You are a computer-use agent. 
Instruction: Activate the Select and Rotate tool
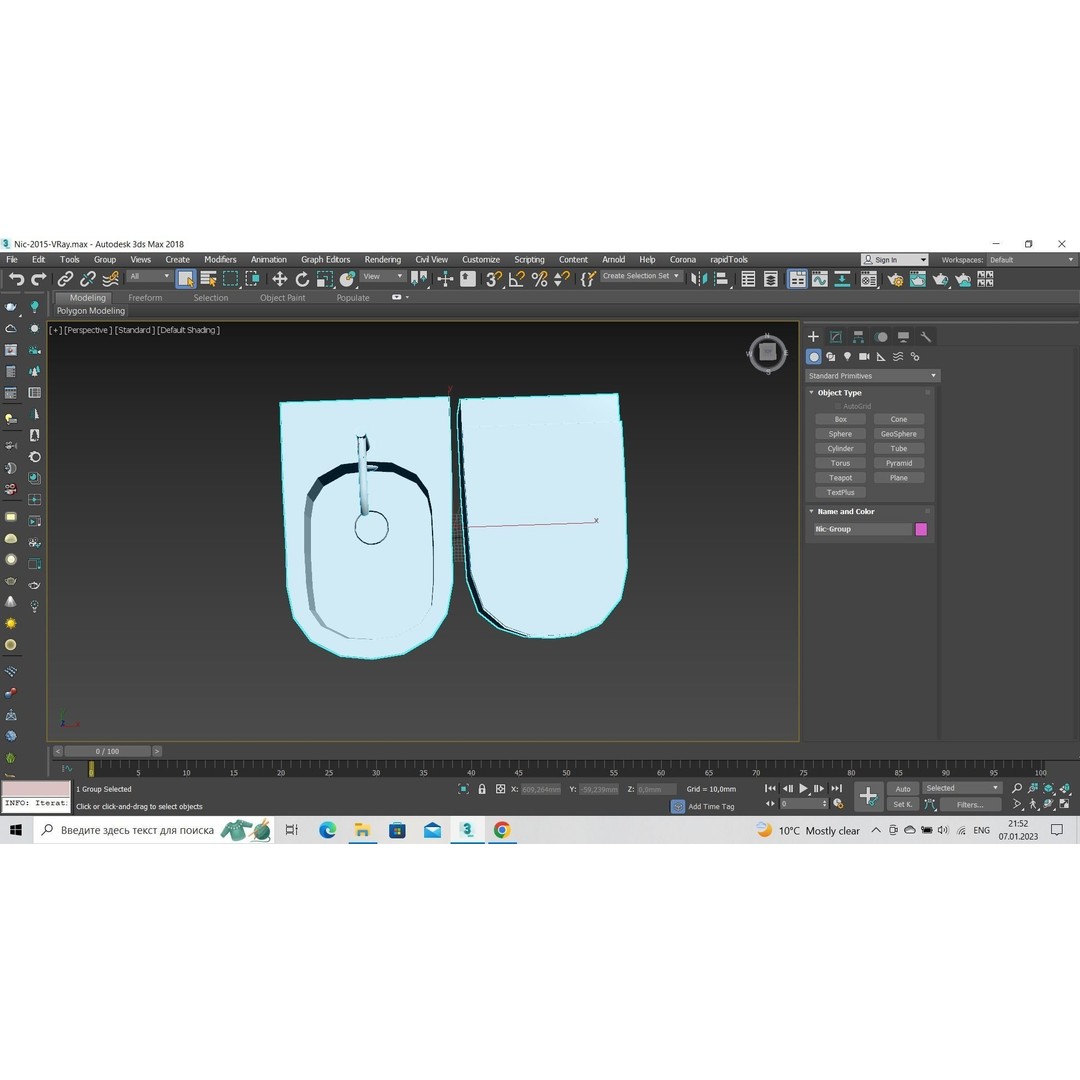[x=302, y=279]
